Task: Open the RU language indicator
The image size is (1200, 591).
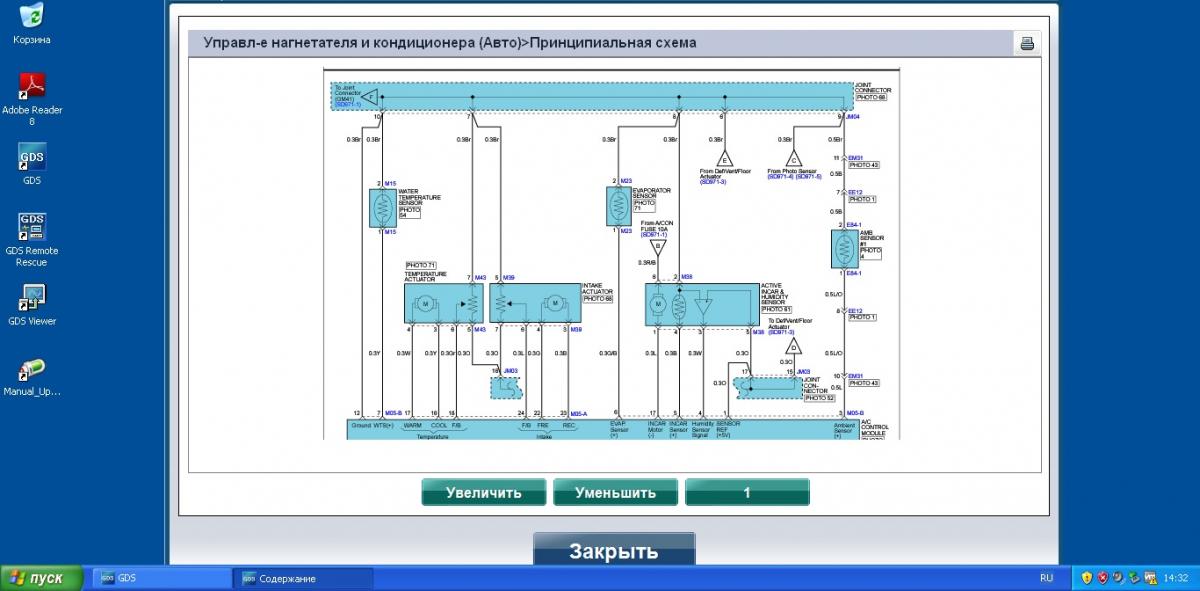Action: click(1047, 578)
